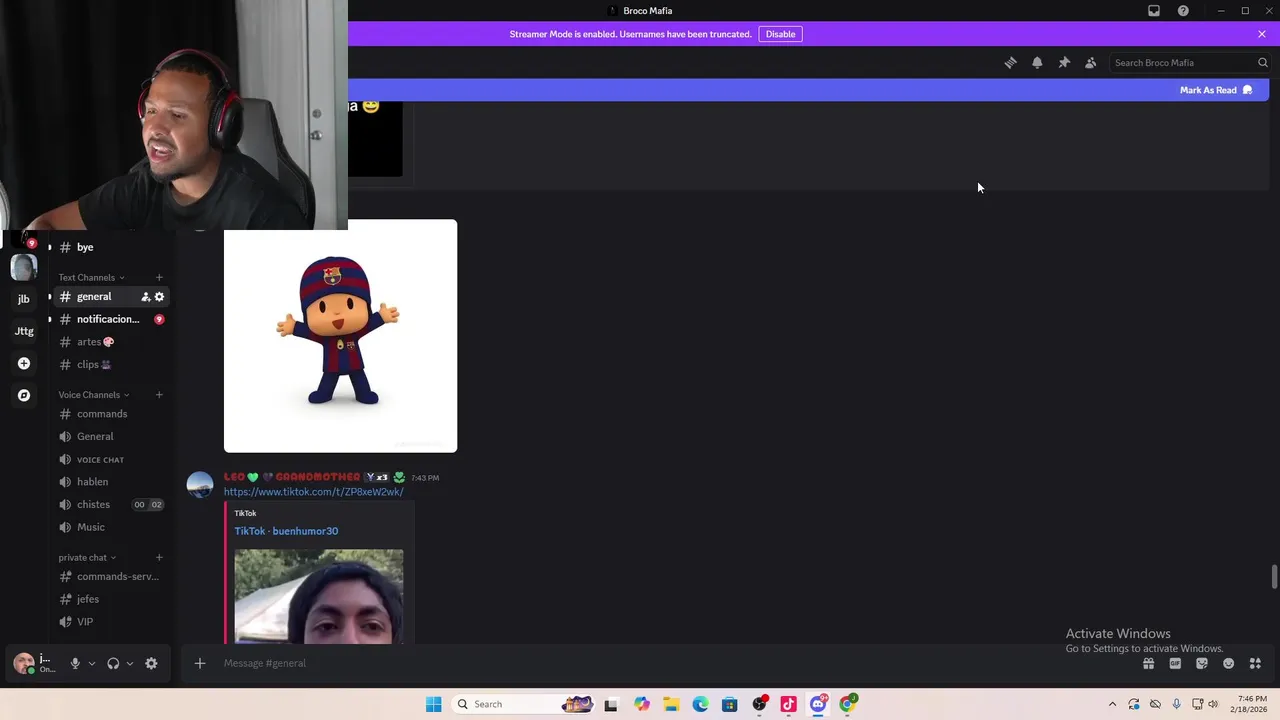Create channel in private chat category

point(159,557)
